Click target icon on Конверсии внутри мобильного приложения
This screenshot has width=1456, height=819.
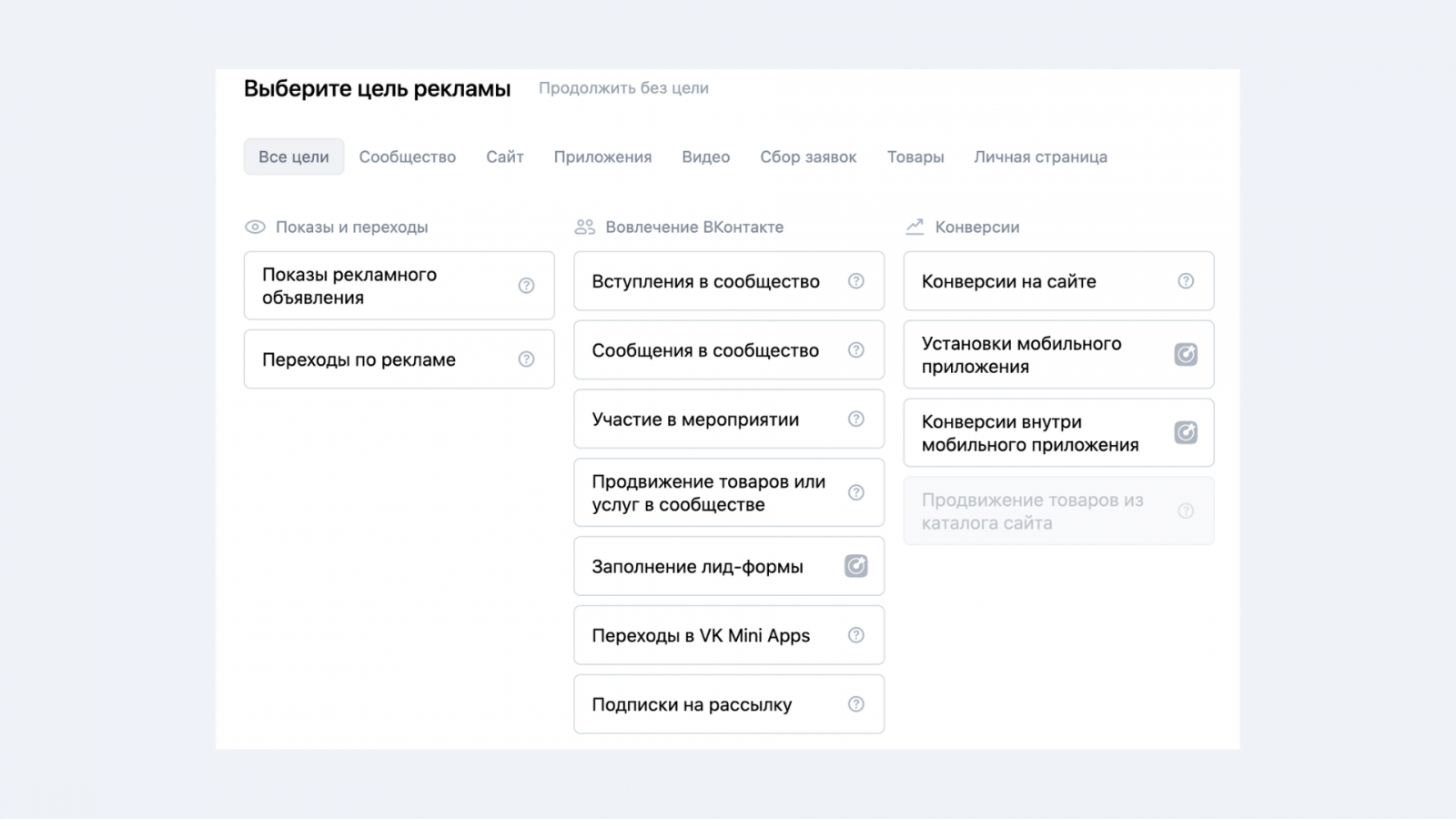point(1186,433)
